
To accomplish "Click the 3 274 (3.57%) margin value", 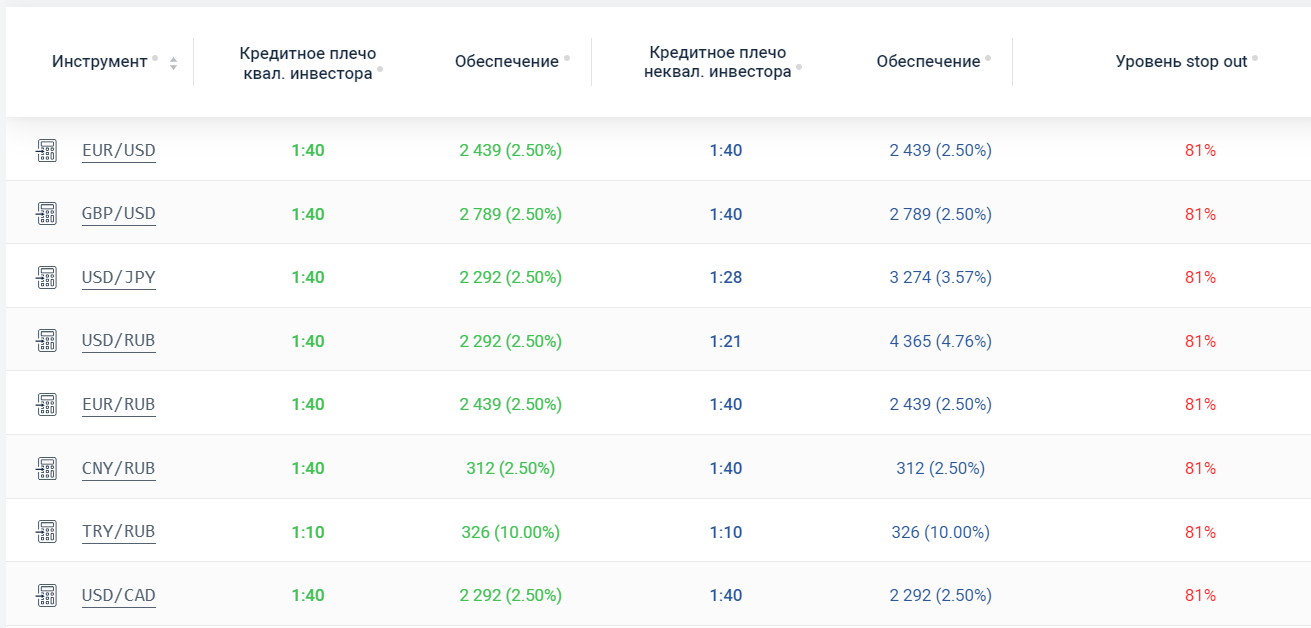I will (x=941, y=277).
